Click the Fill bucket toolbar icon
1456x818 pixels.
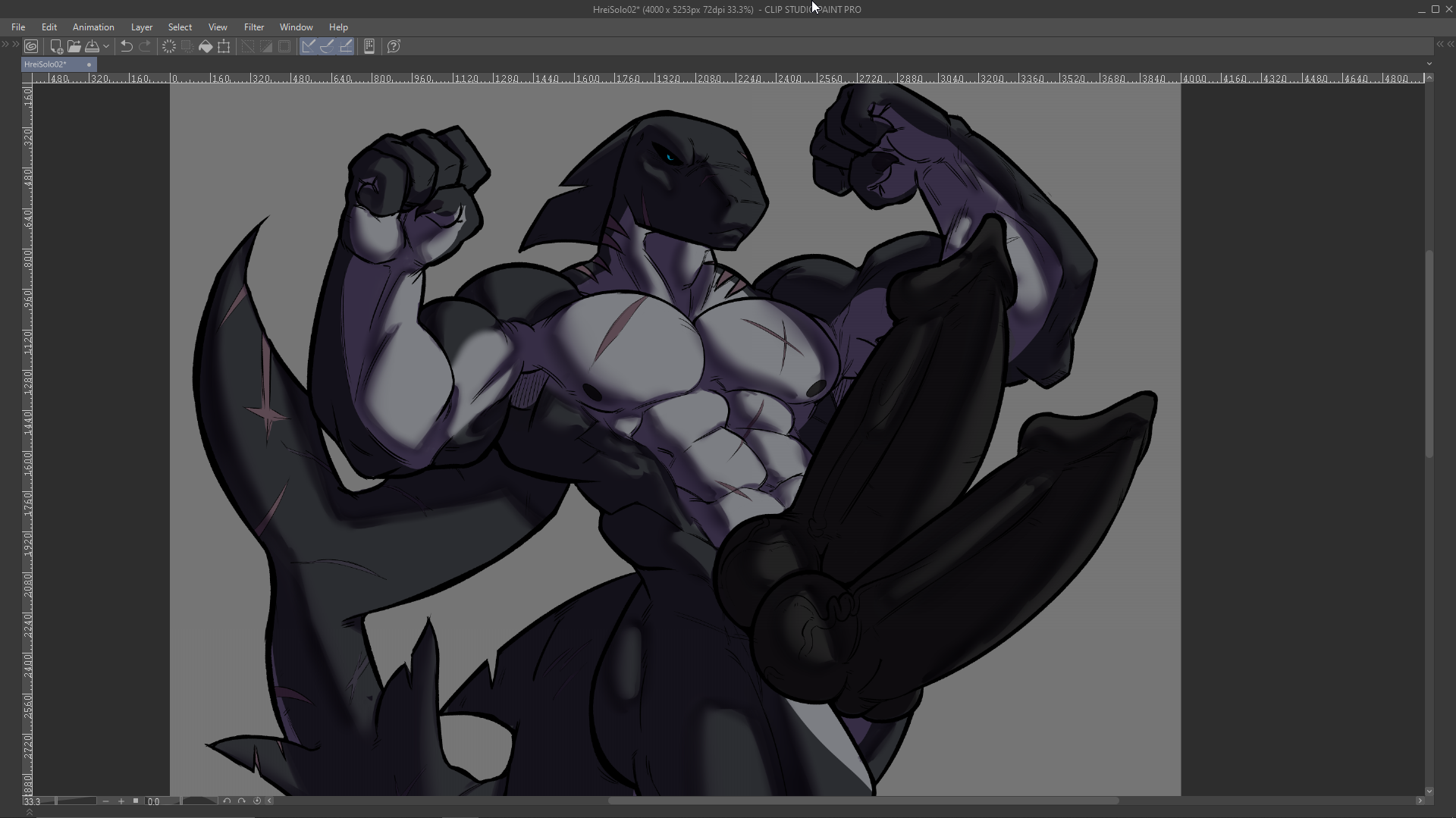206,46
